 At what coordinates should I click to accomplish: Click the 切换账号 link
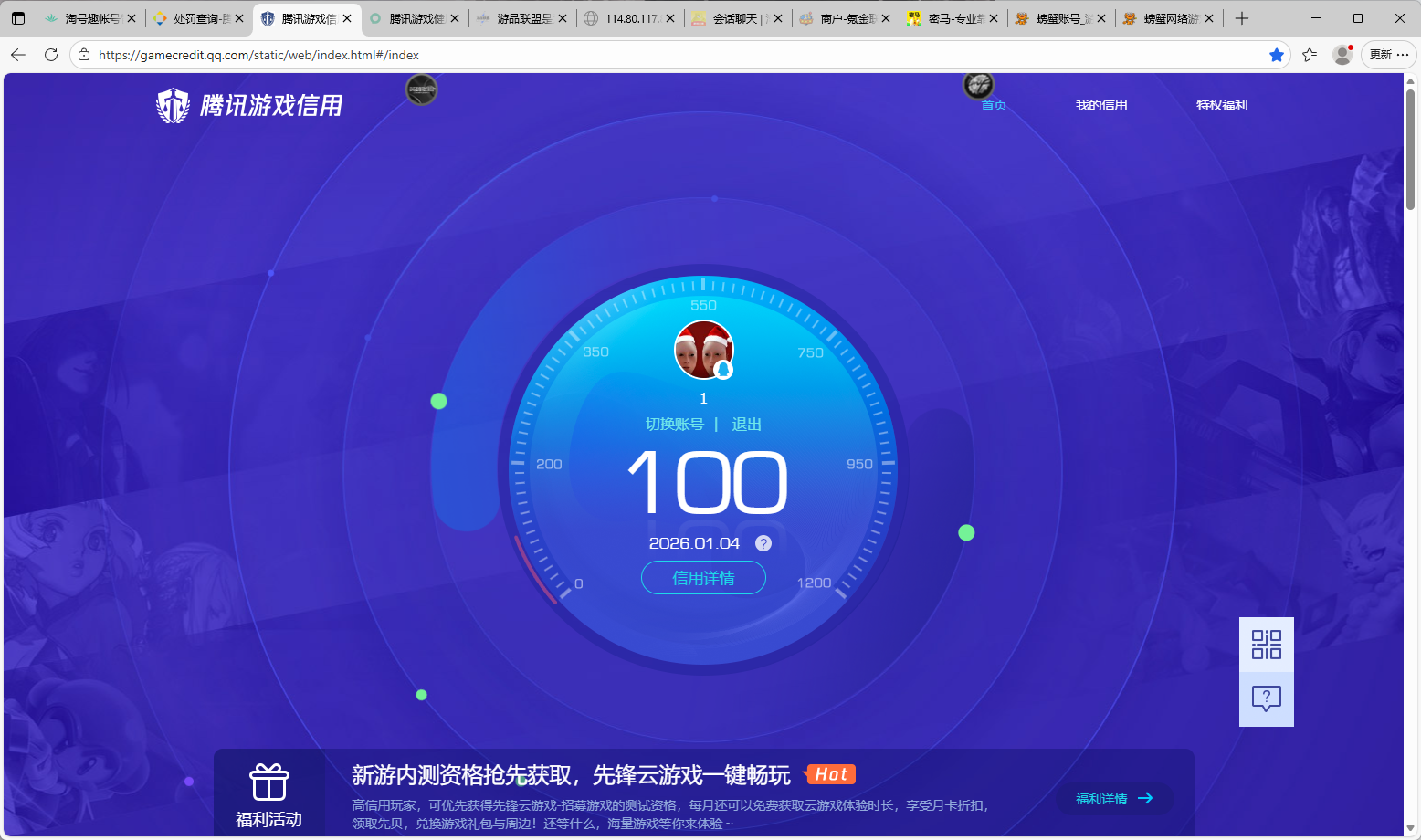675,425
